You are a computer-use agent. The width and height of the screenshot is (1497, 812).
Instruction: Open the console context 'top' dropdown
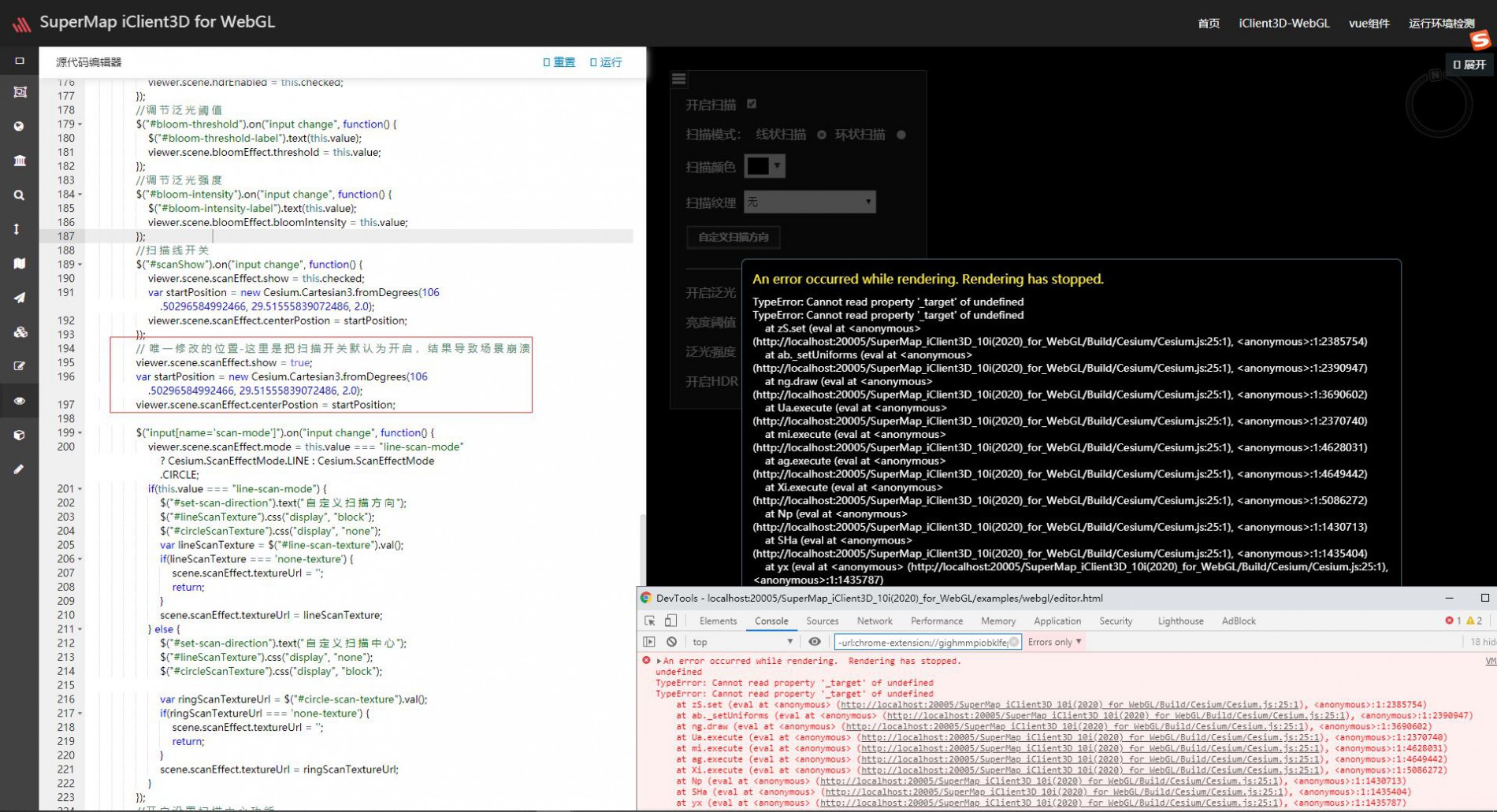[741, 642]
